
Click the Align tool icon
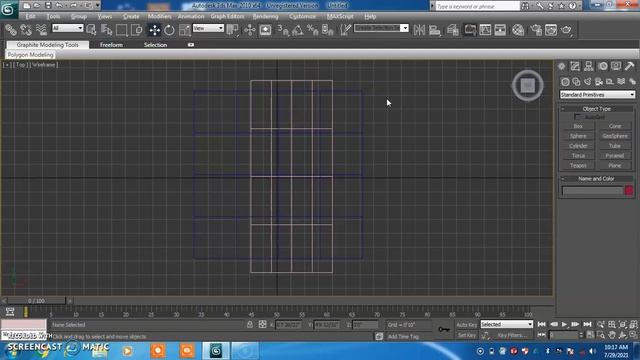click(435, 30)
